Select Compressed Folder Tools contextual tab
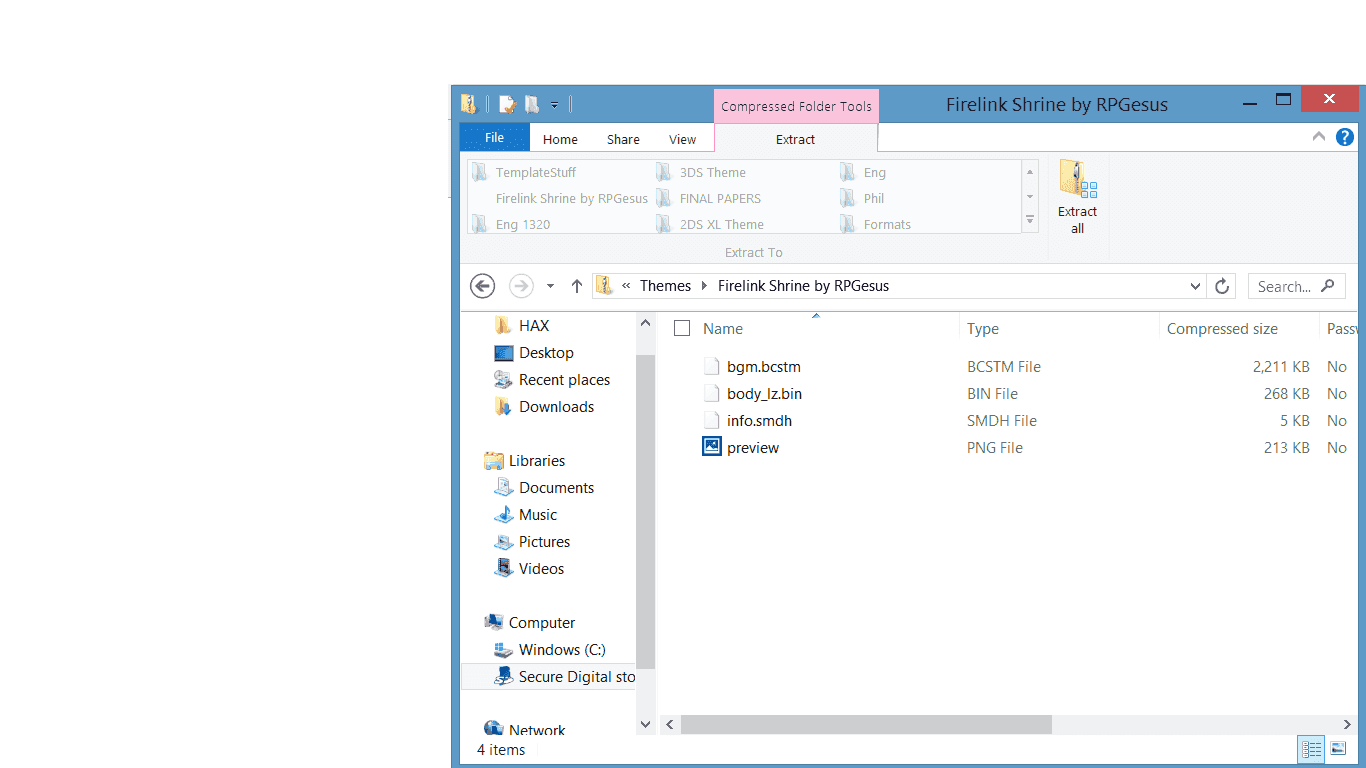The width and height of the screenshot is (1366, 768). (x=796, y=106)
